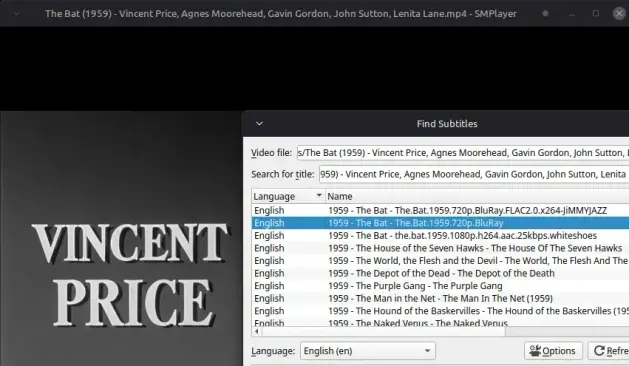Image resolution: width=629 pixels, height=366 pixels.
Task: Click the Options button
Action: pos(553,351)
